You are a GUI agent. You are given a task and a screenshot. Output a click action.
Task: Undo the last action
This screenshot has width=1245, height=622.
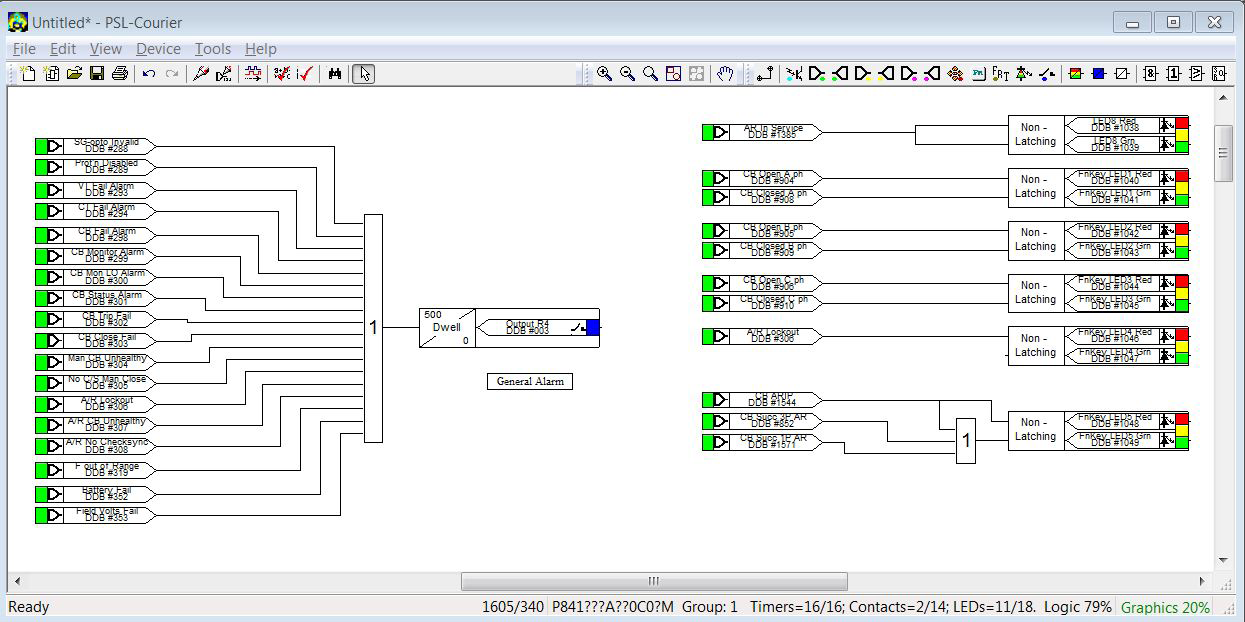(x=148, y=73)
